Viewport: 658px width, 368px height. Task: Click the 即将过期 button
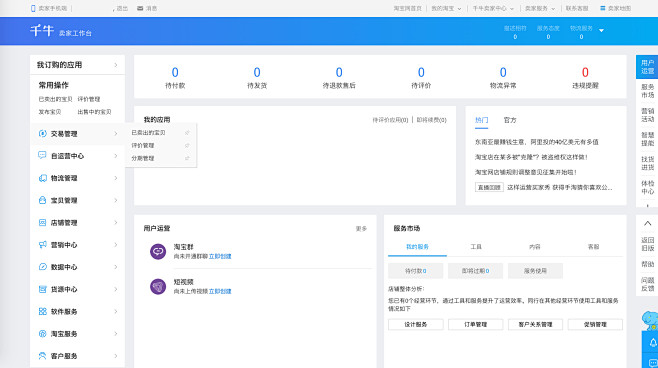coord(475,271)
